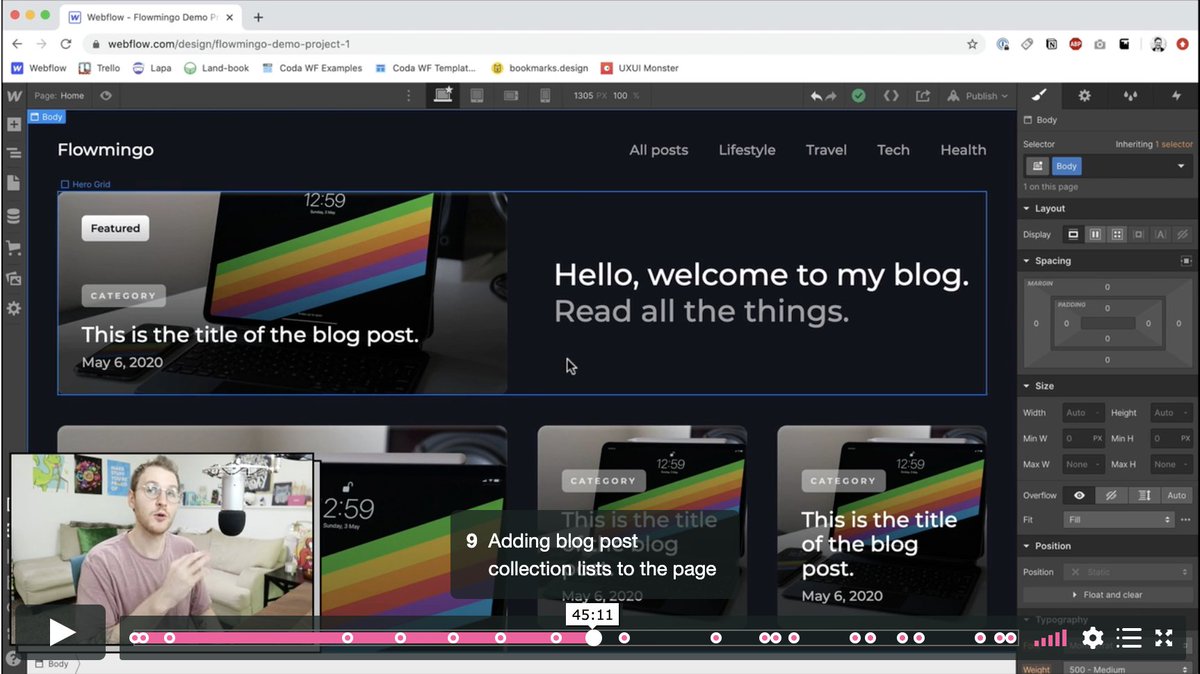Click the overflow Auto button

click(x=1177, y=495)
